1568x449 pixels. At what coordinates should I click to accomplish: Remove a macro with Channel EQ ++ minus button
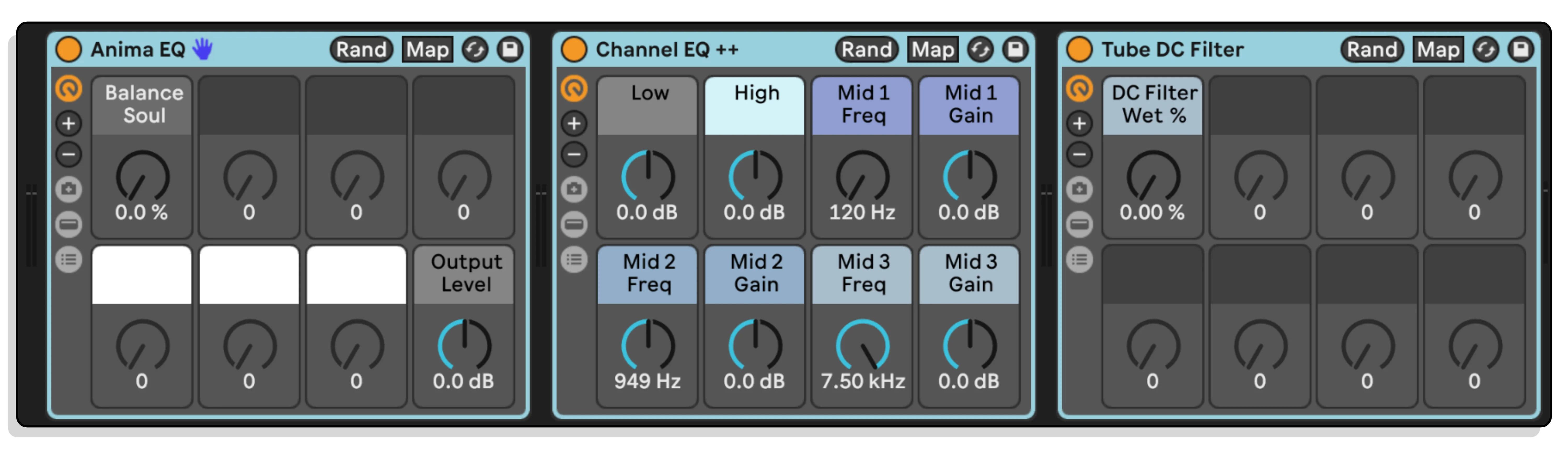click(574, 154)
